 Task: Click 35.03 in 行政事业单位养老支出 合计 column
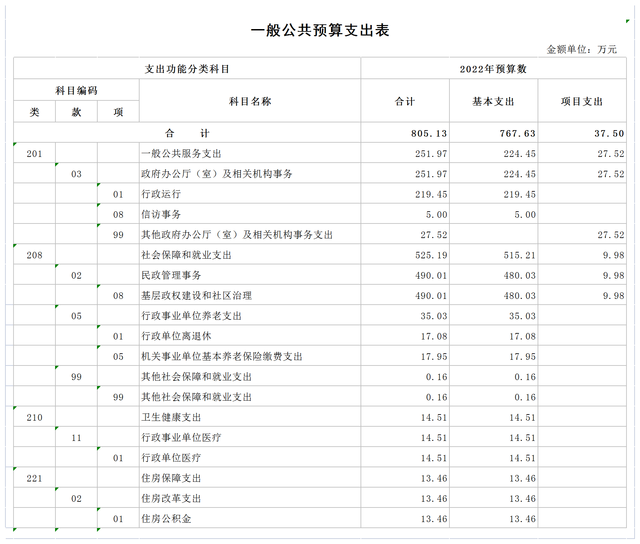pyautogui.click(x=434, y=316)
